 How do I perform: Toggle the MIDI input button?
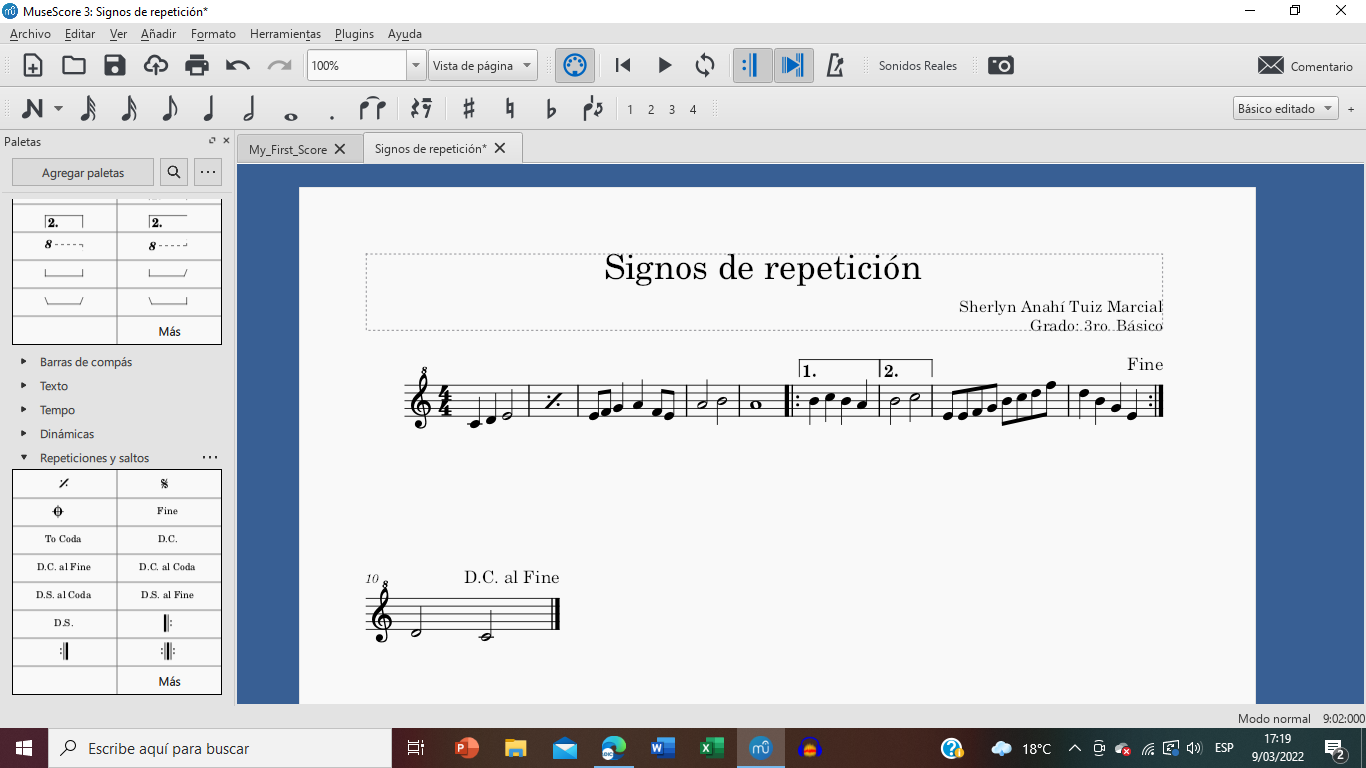(574, 66)
